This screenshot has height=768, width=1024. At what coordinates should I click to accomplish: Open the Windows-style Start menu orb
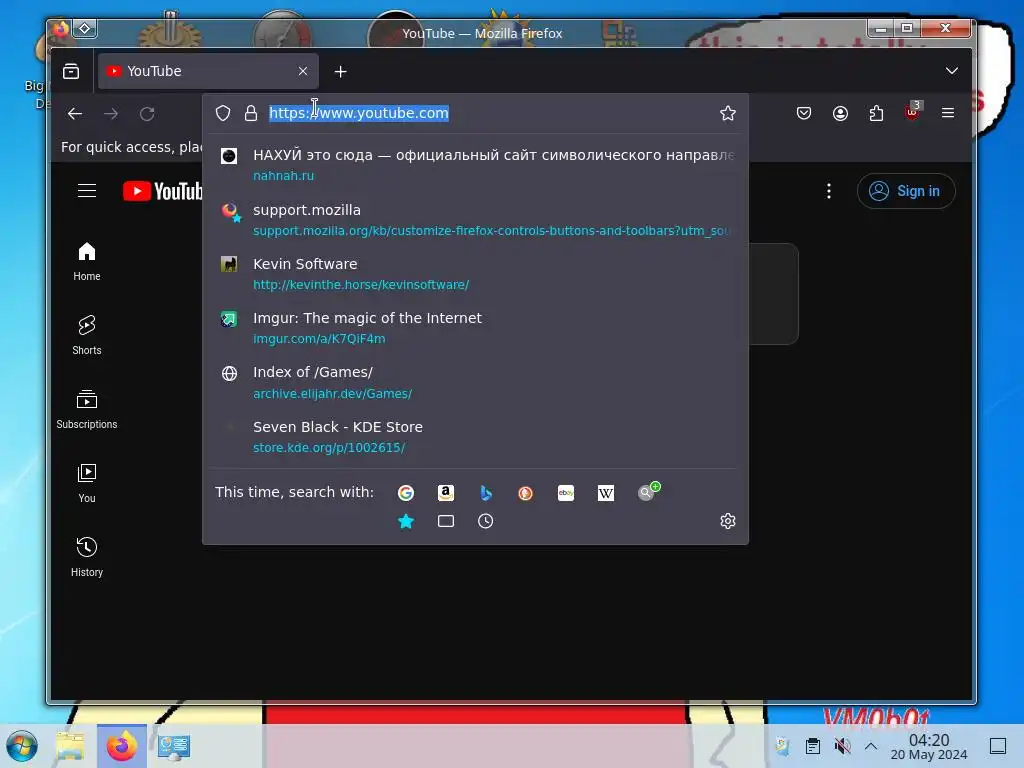click(22, 746)
